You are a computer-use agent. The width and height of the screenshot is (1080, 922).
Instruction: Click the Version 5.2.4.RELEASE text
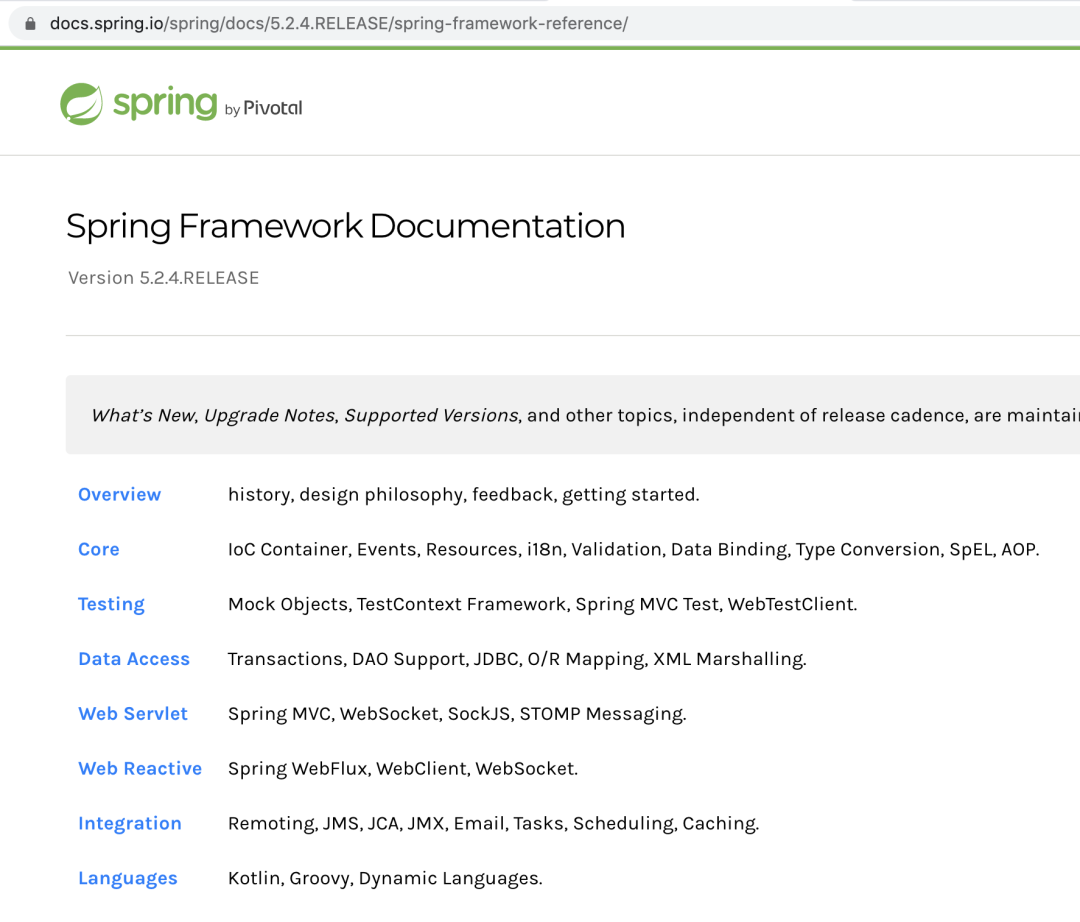pyautogui.click(x=163, y=278)
